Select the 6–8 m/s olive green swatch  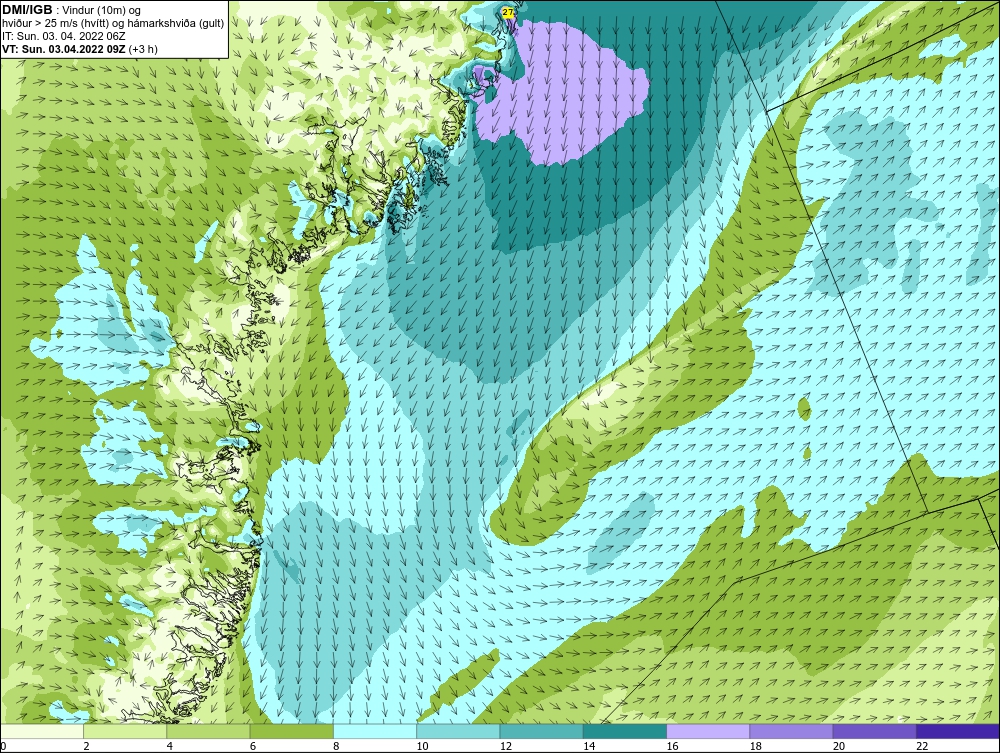[x=291, y=731]
